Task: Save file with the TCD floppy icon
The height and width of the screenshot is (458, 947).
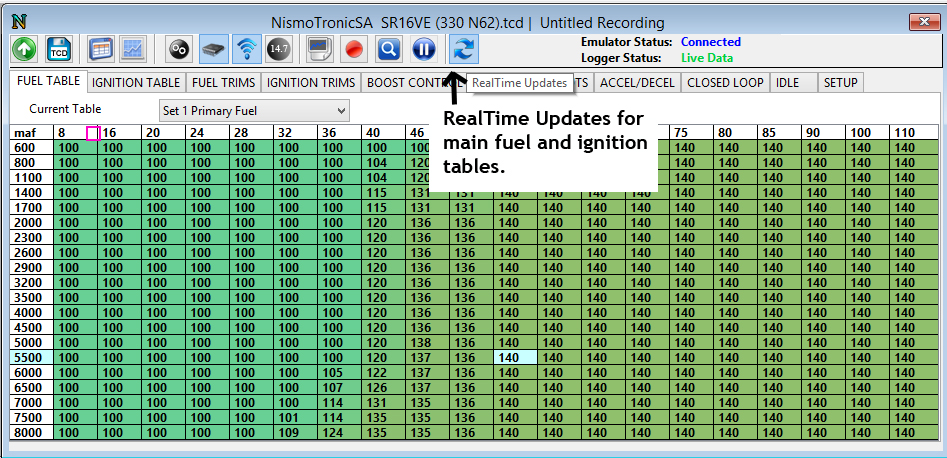Action: 59,50
